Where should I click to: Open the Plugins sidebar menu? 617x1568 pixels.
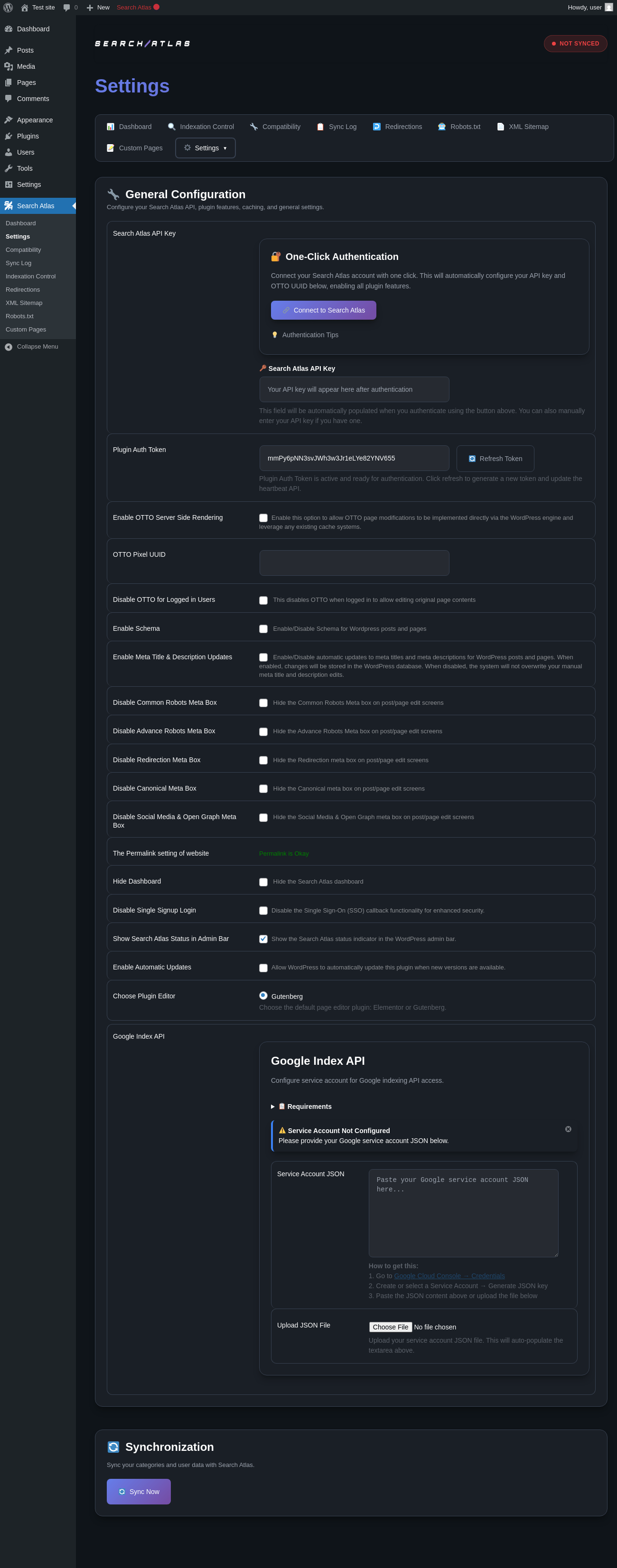click(28, 136)
